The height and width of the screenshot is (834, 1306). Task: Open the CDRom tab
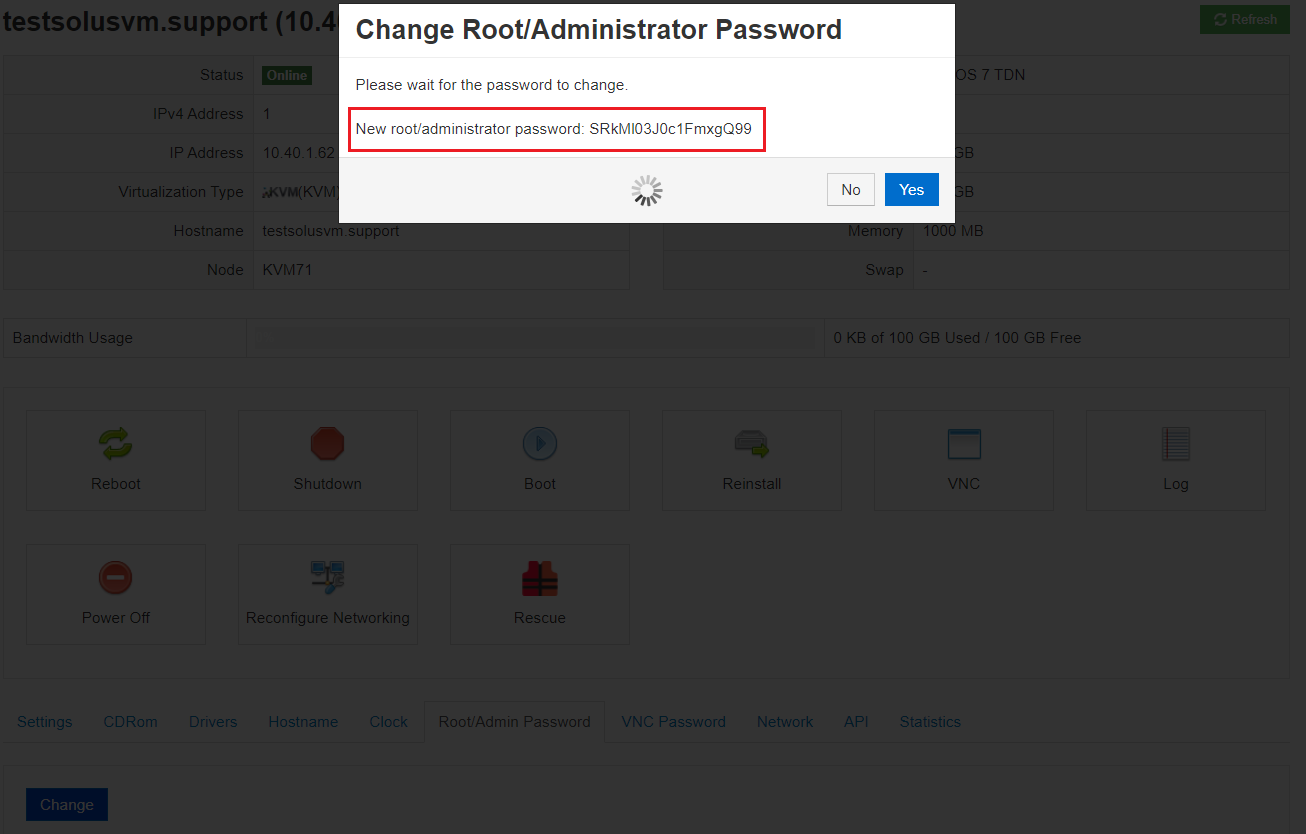point(131,722)
